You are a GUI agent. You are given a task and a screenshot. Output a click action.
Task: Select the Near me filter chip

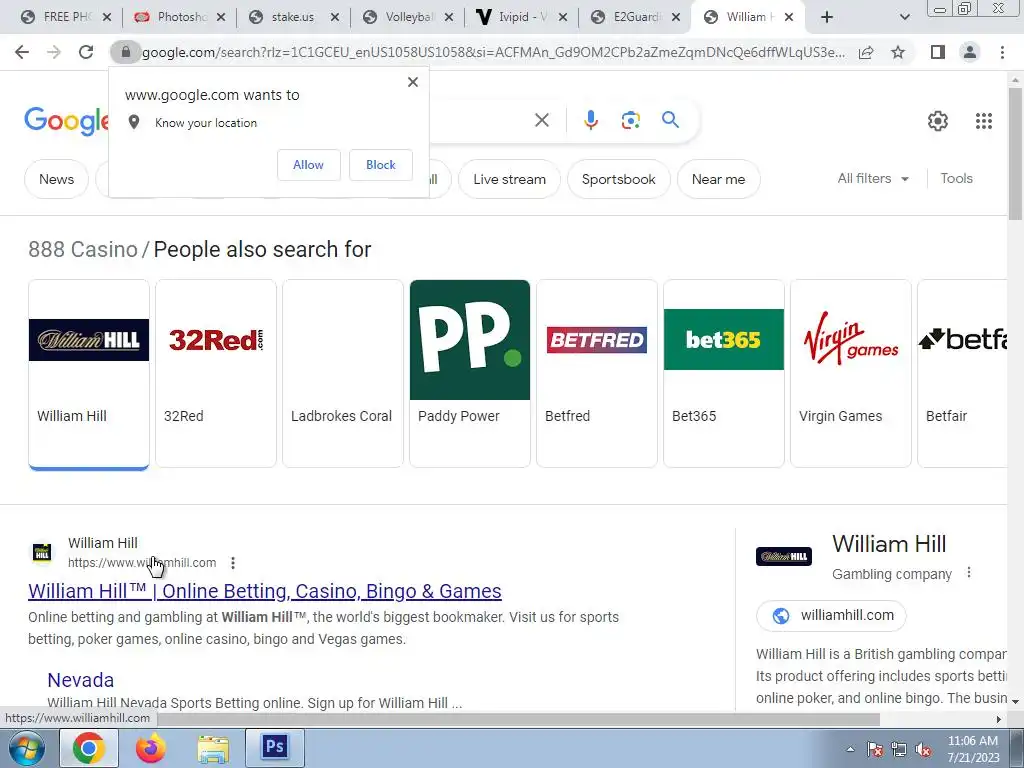(x=718, y=179)
